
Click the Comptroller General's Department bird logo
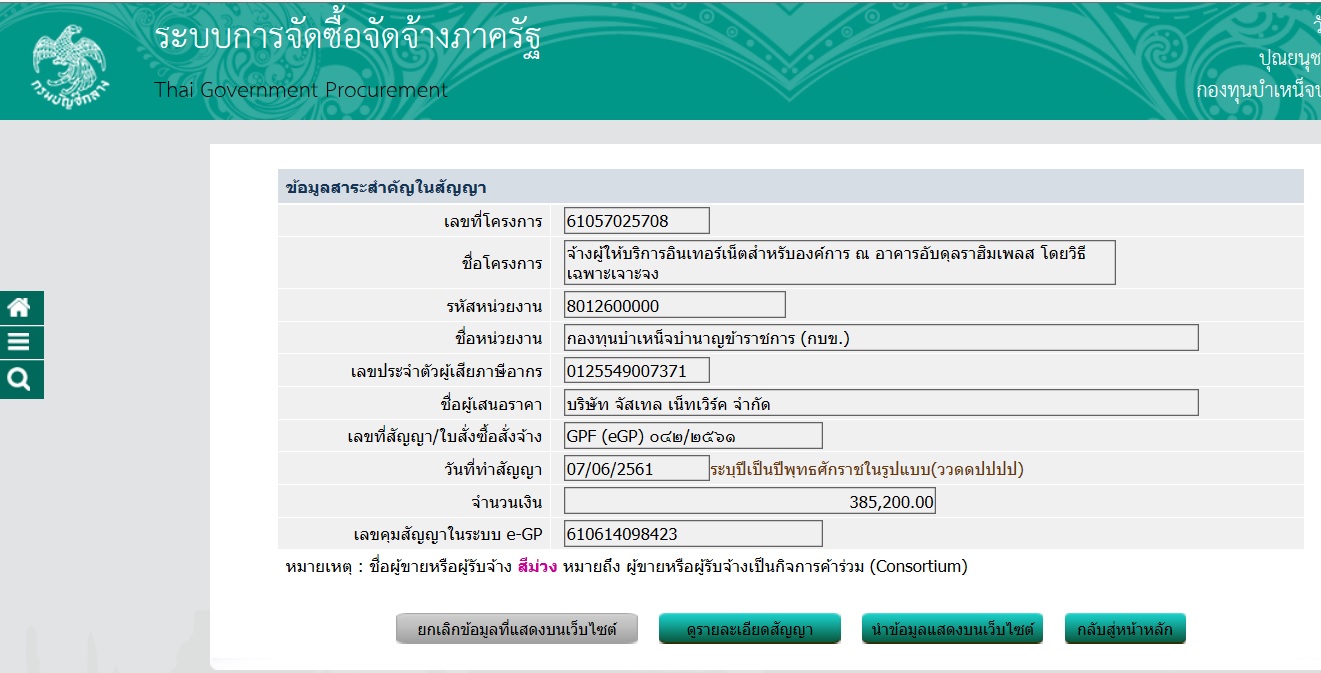coord(69,62)
